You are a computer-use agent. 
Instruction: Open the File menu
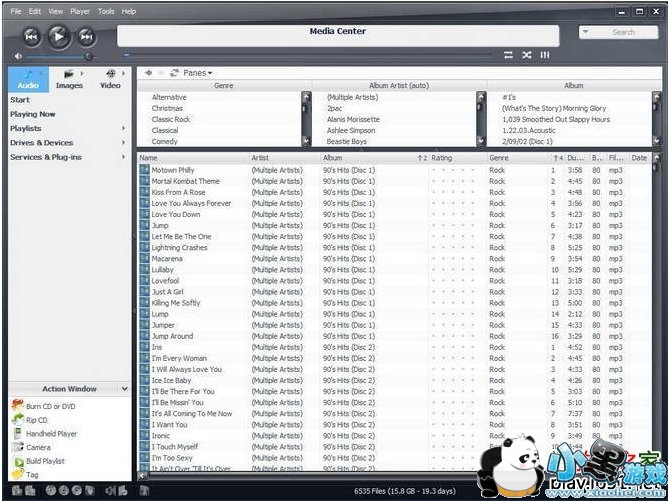pyautogui.click(x=16, y=12)
